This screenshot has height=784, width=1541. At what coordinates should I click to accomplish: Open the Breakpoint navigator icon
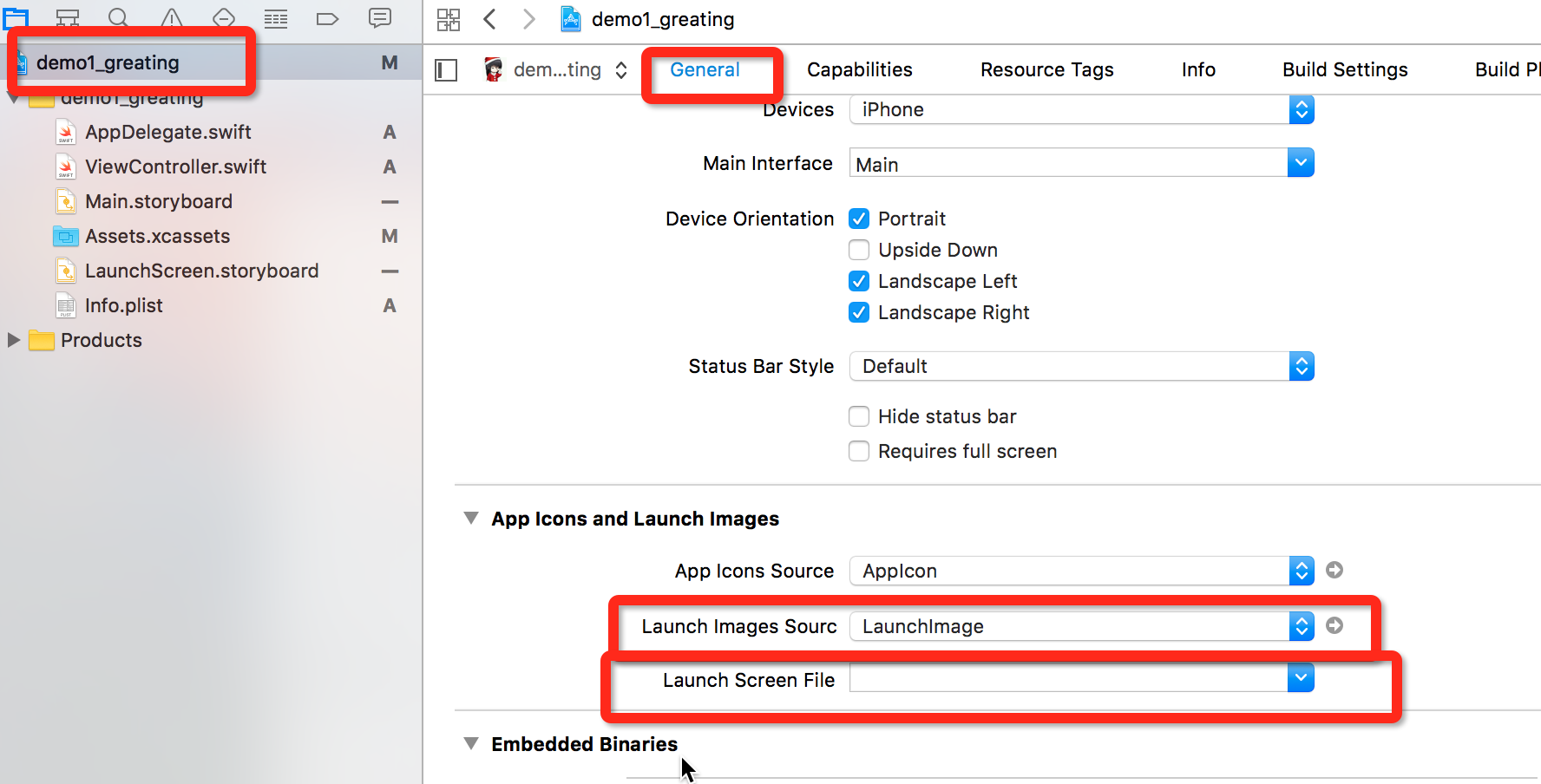(327, 18)
